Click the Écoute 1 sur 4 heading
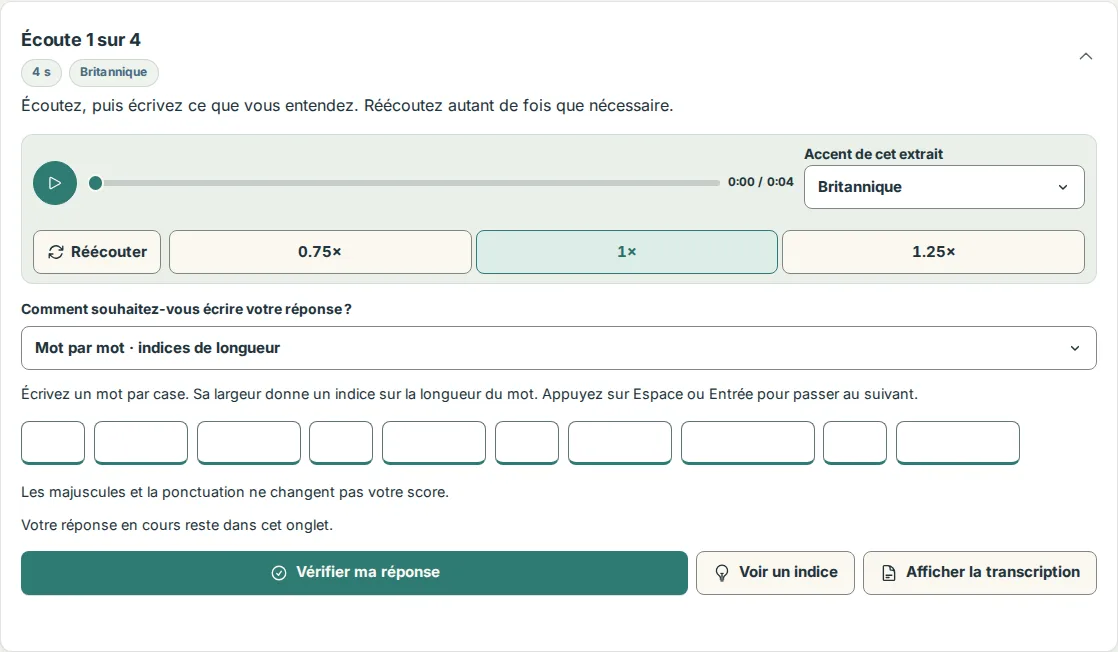Viewport: 1118px width, 652px height. tap(81, 40)
